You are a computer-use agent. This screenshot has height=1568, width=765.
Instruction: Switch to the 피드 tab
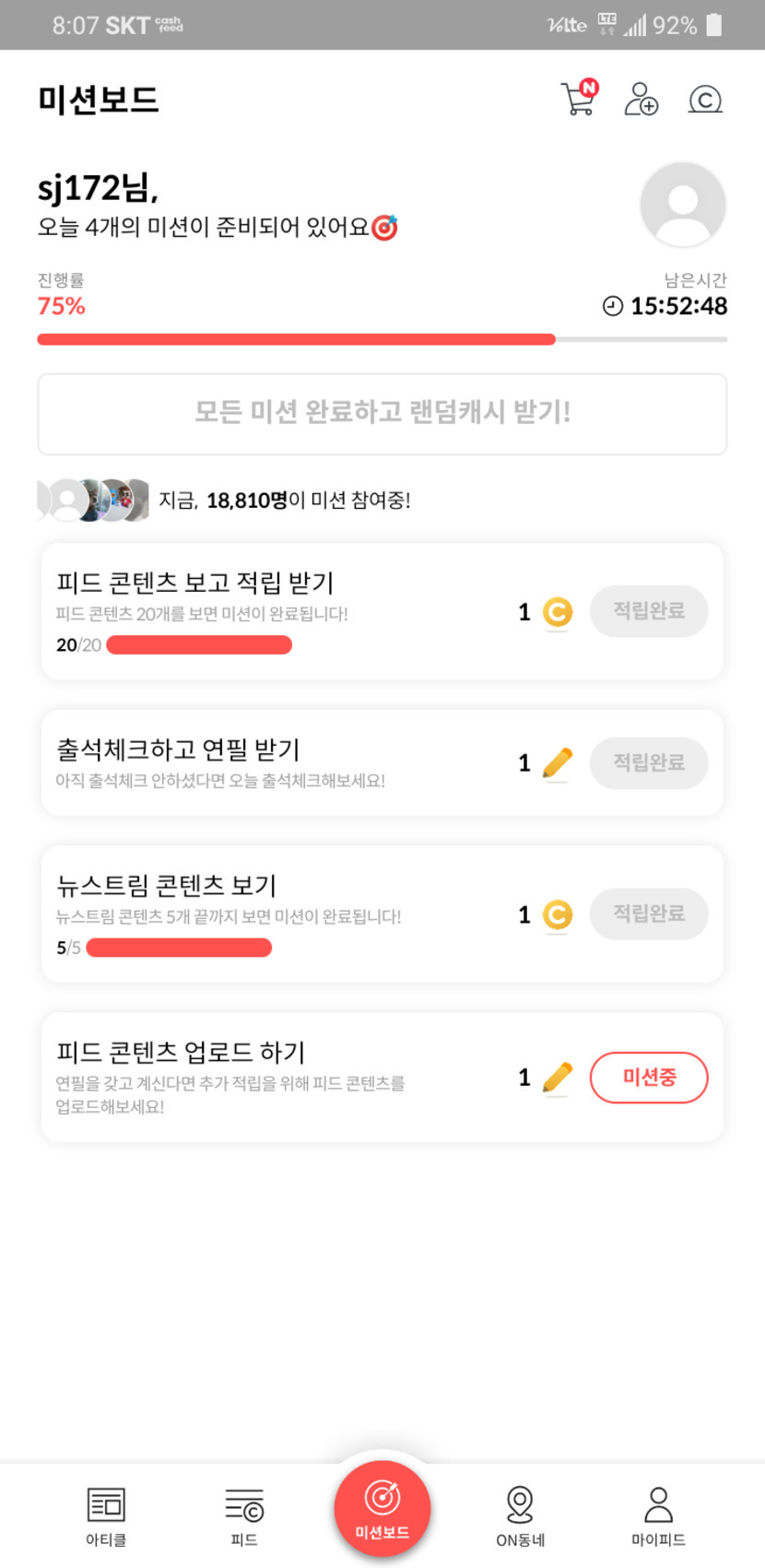(x=244, y=1516)
